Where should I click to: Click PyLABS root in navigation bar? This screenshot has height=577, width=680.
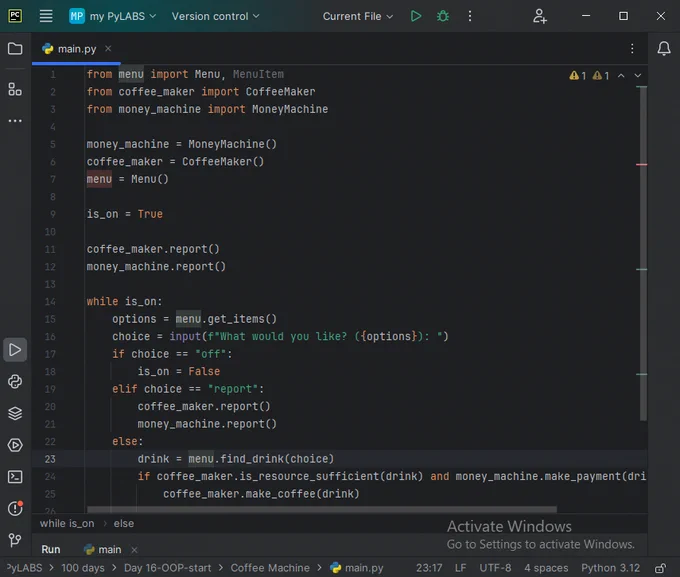(24, 568)
